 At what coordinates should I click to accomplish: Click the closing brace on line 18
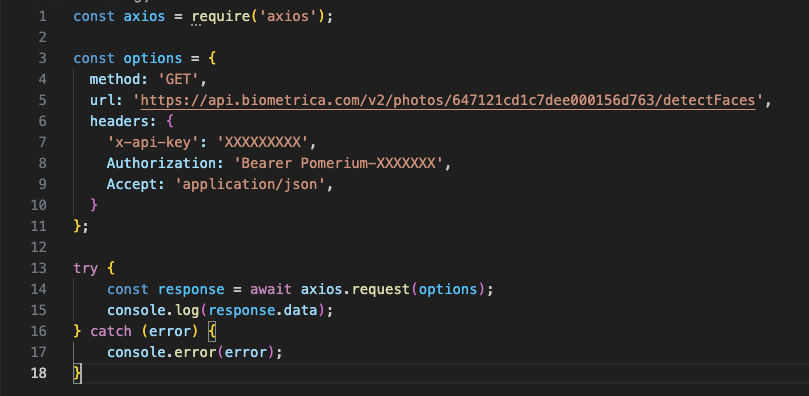pyautogui.click(x=77, y=373)
